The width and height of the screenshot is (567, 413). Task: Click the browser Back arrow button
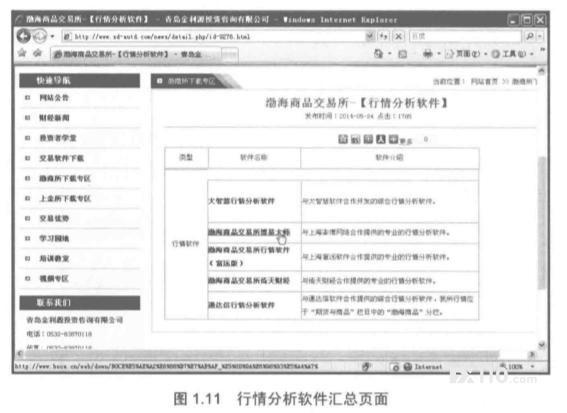[x=24, y=36]
